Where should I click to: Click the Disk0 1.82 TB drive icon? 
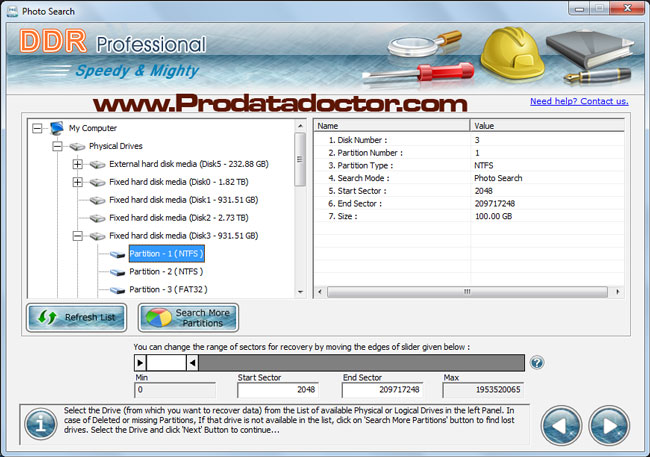coord(97,182)
